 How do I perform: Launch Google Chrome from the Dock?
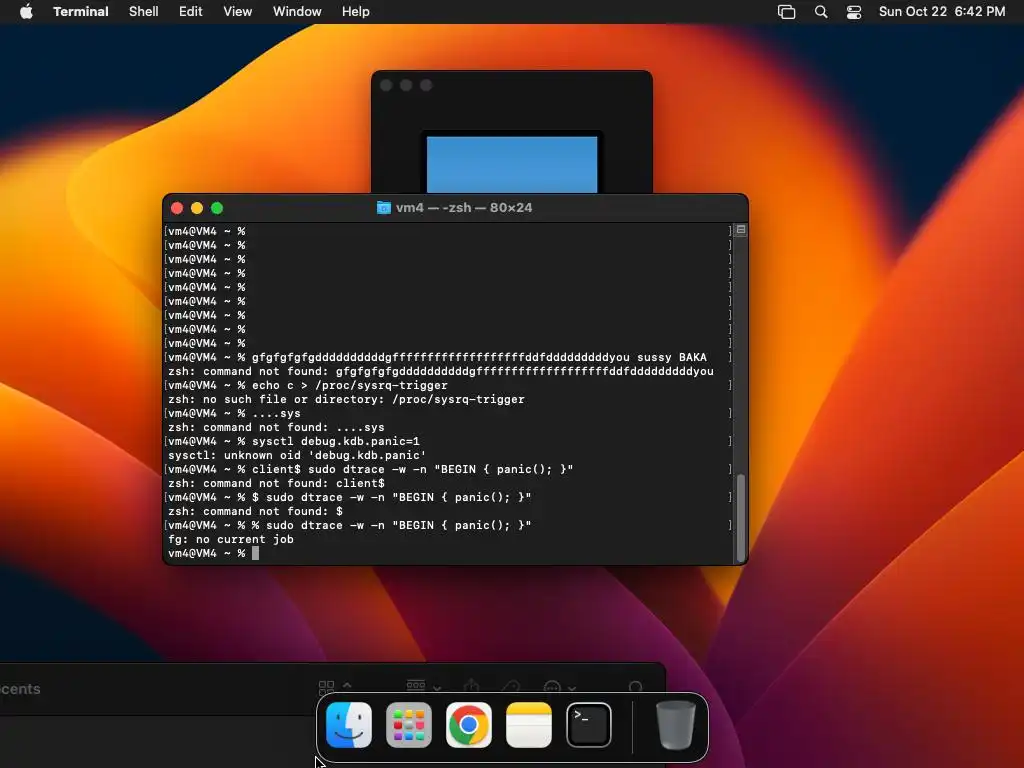469,725
